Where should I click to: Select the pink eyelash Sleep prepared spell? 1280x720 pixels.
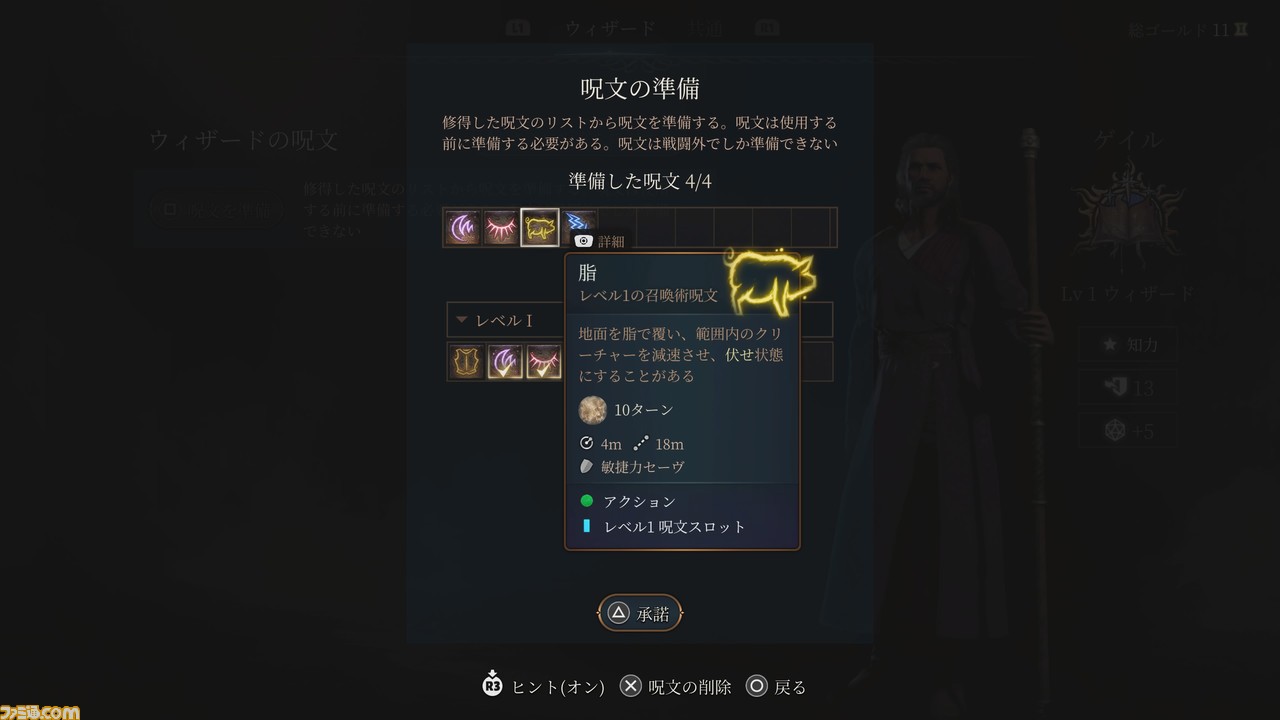tap(501, 228)
